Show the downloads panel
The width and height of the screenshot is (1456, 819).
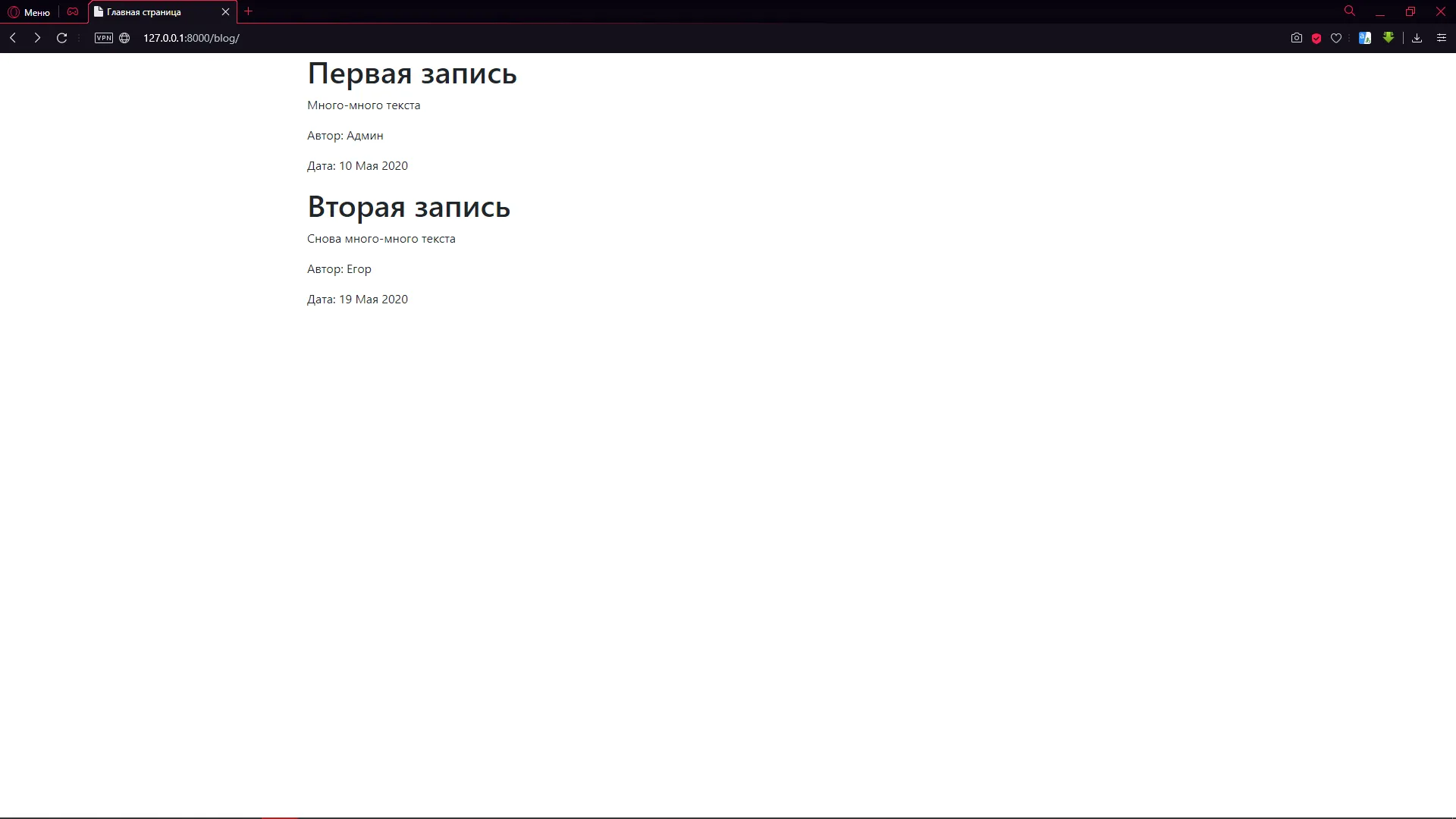click(1417, 38)
